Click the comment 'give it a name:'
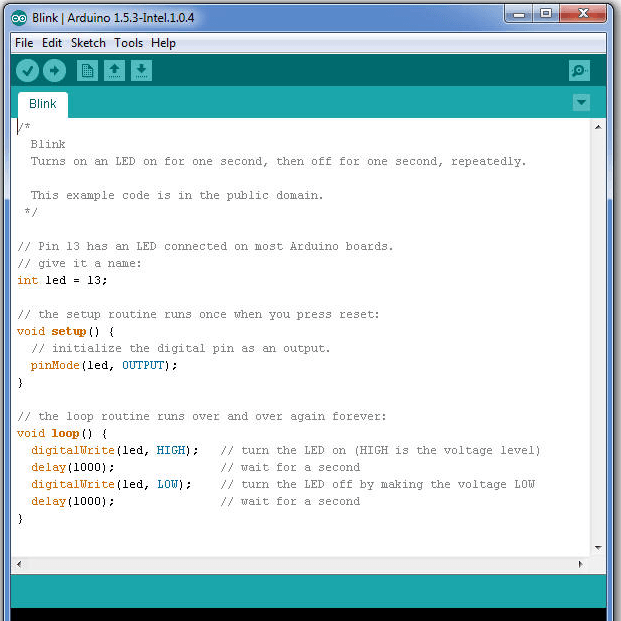The height and width of the screenshot is (621, 621). (x=79, y=263)
